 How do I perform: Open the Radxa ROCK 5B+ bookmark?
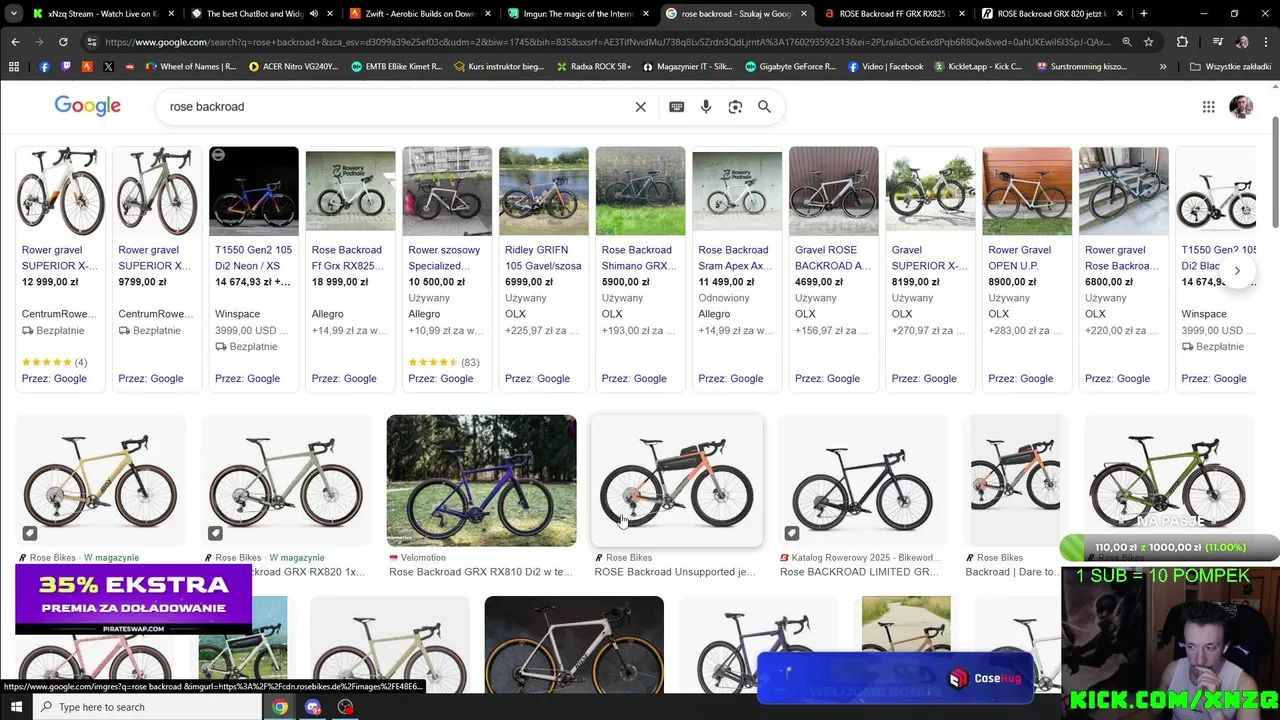[594, 66]
